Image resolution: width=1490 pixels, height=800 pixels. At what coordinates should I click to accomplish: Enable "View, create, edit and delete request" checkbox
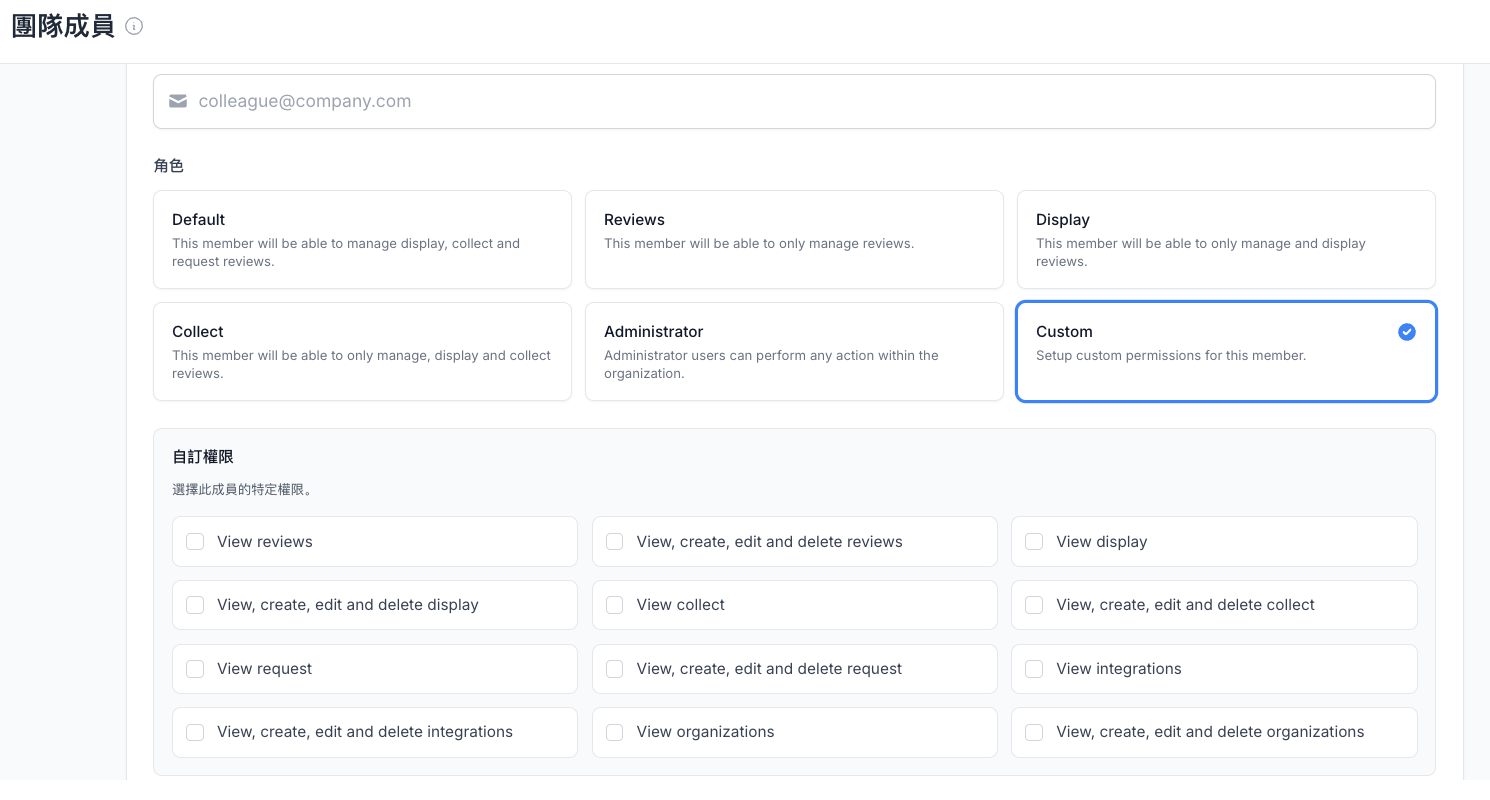(x=615, y=669)
